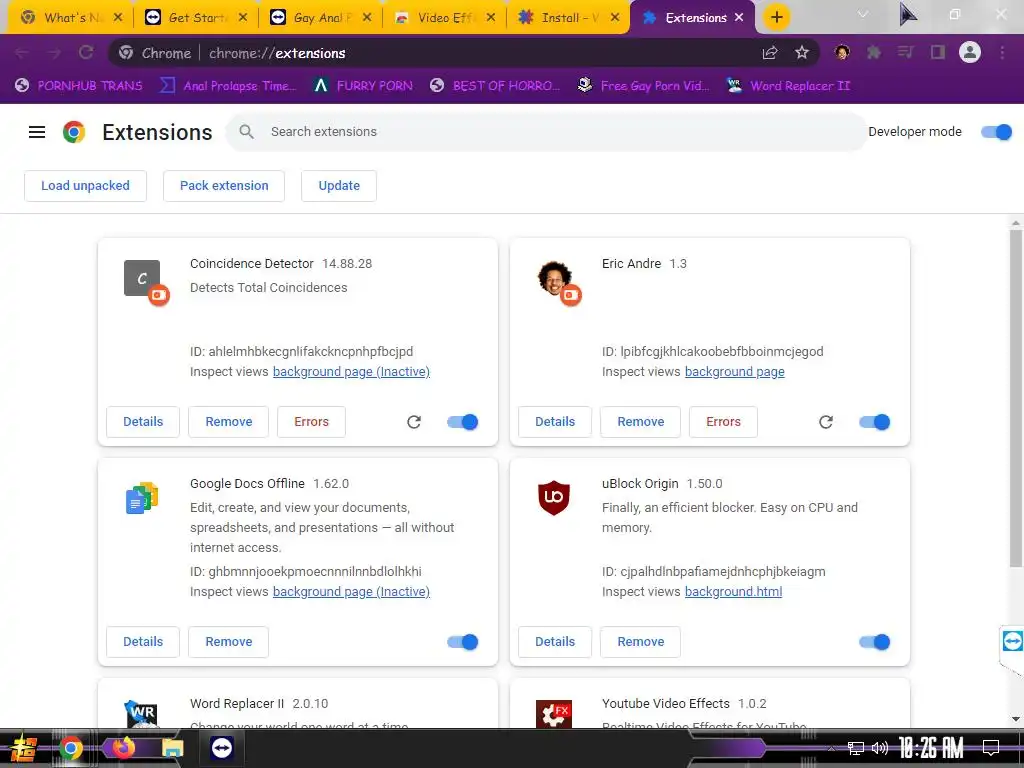Click the Google Docs Offline icon
The image size is (1024, 768).
[x=142, y=498]
